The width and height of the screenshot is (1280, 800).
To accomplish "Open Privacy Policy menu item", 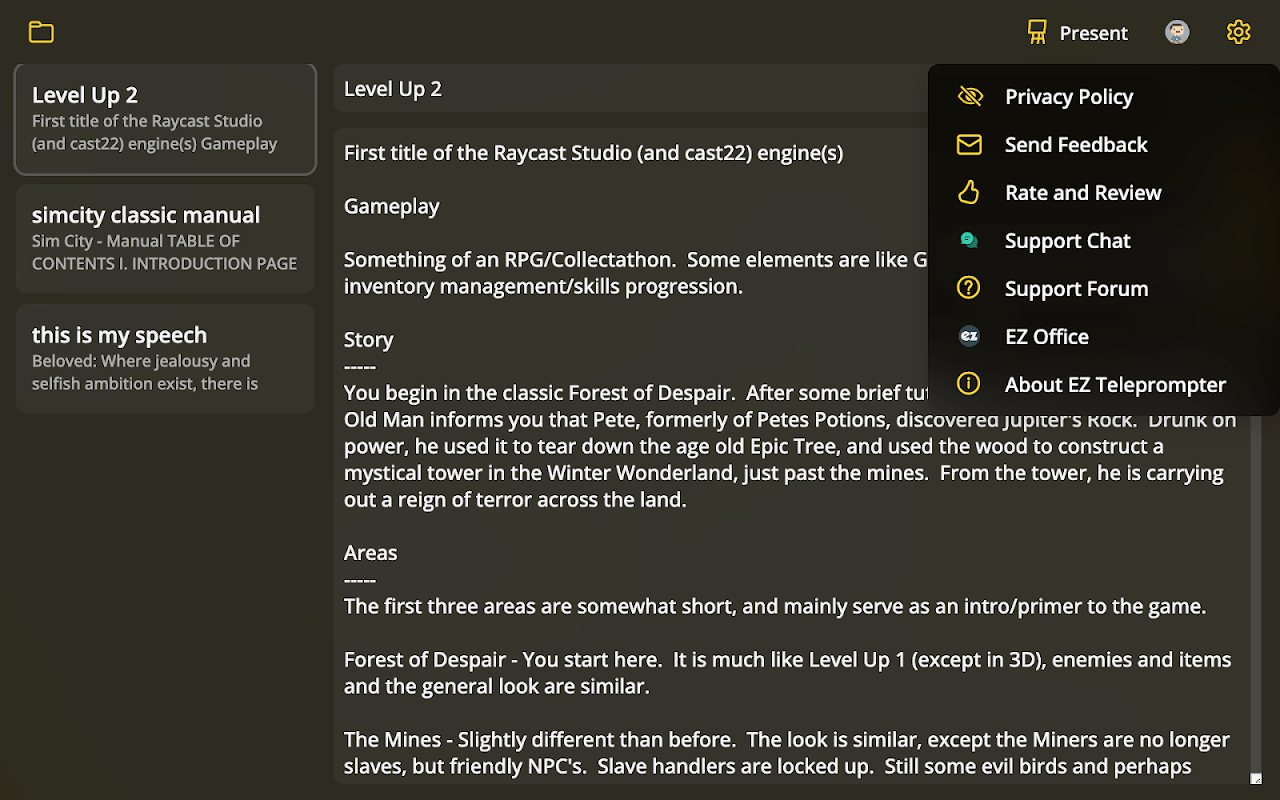I will point(1069,97).
